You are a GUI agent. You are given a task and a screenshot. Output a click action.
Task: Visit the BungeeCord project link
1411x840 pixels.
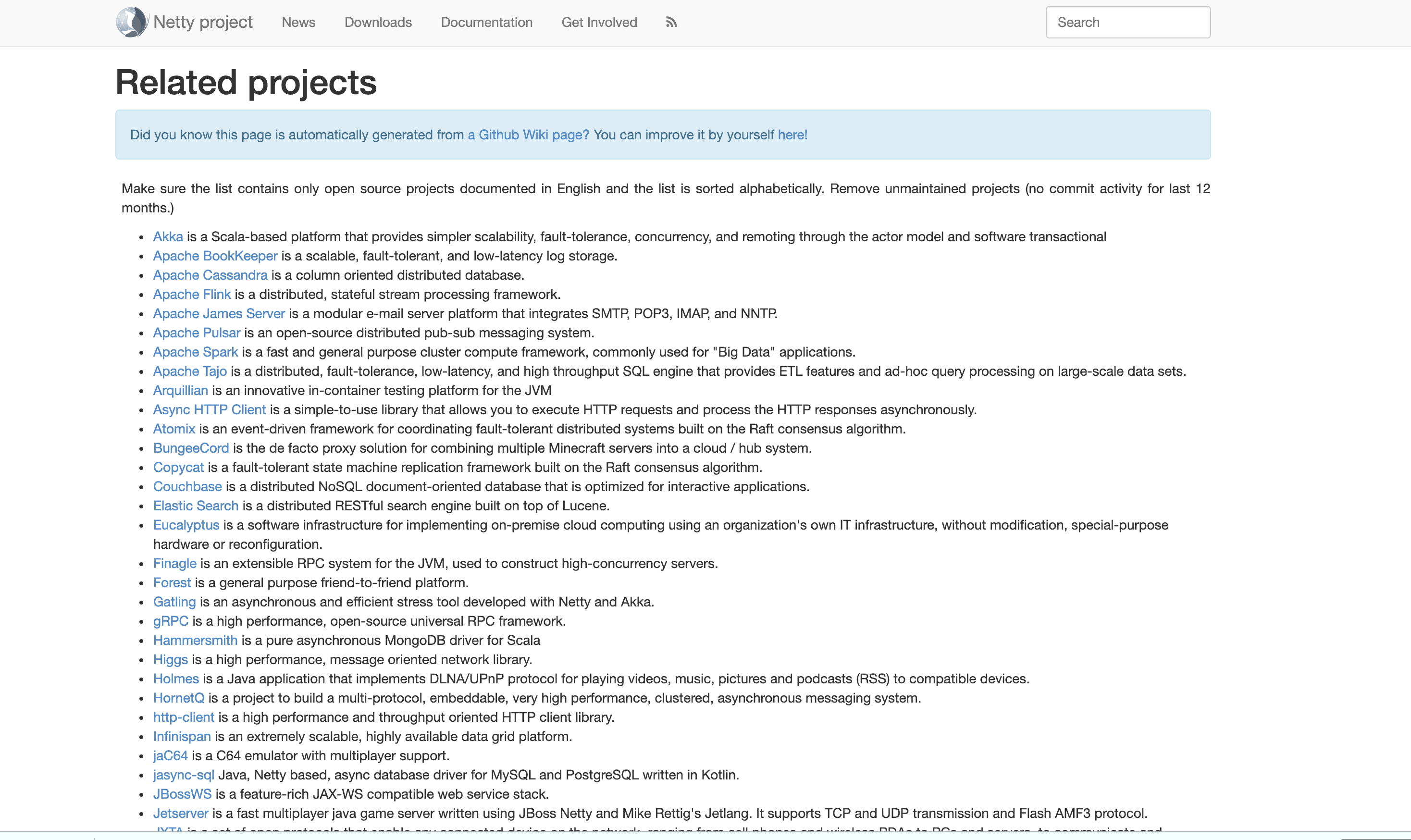click(191, 448)
